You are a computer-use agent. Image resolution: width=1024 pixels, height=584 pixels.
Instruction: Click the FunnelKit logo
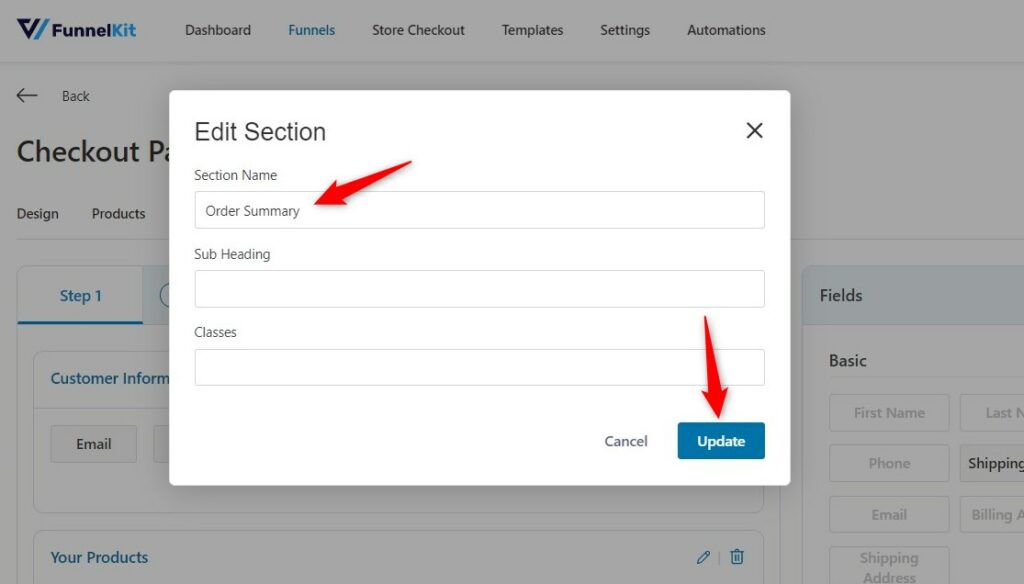[x=76, y=29]
